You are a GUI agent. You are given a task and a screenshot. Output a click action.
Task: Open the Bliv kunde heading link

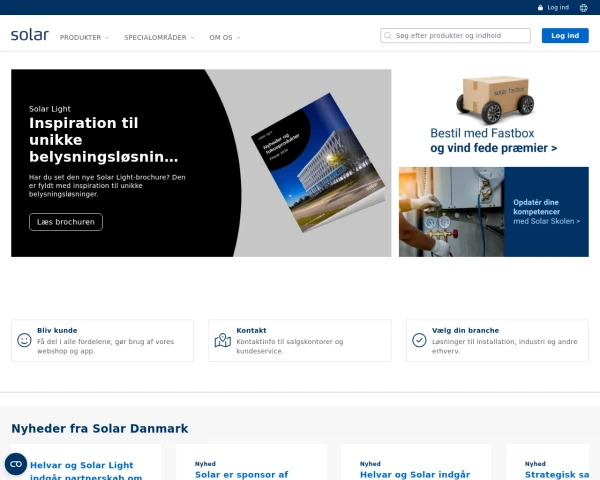point(57,330)
